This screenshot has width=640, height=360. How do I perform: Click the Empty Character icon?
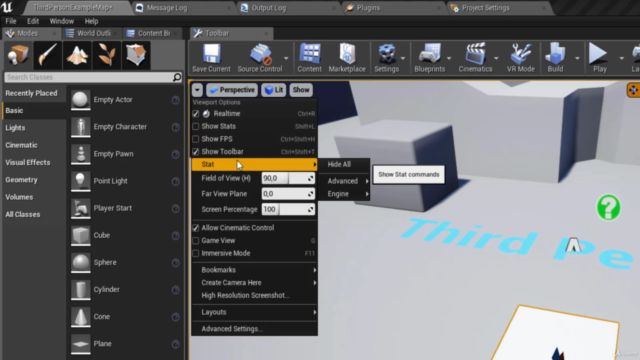[x=80, y=127]
